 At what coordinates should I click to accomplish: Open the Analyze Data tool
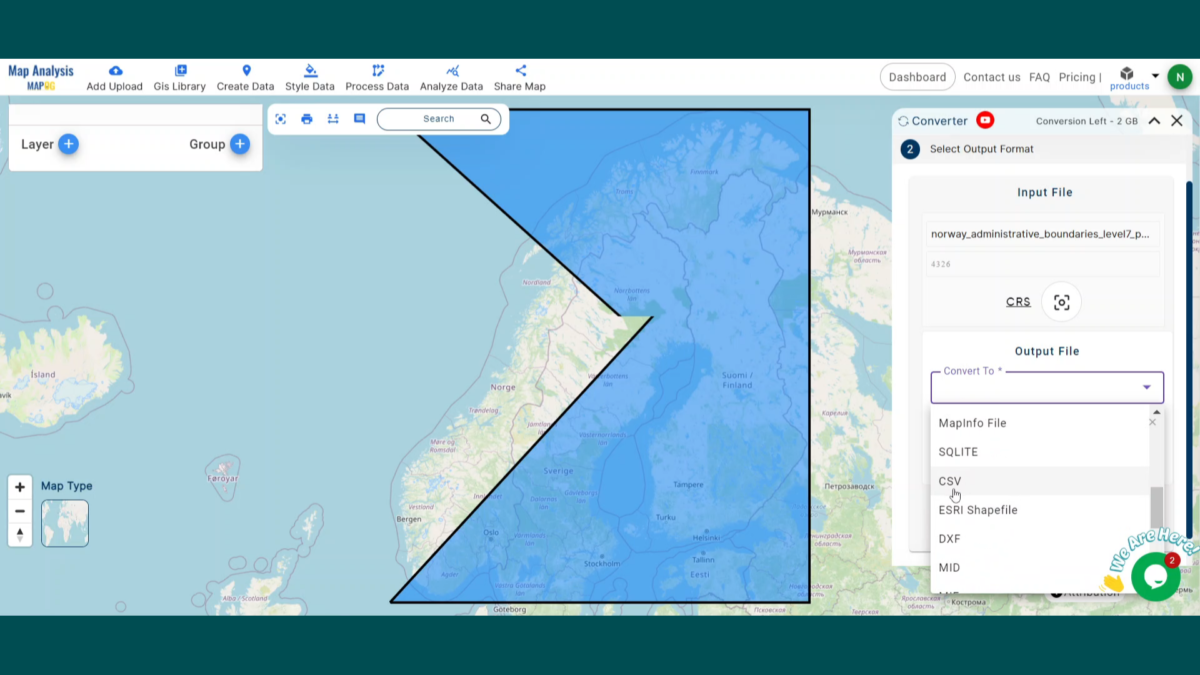coord(452,76)
